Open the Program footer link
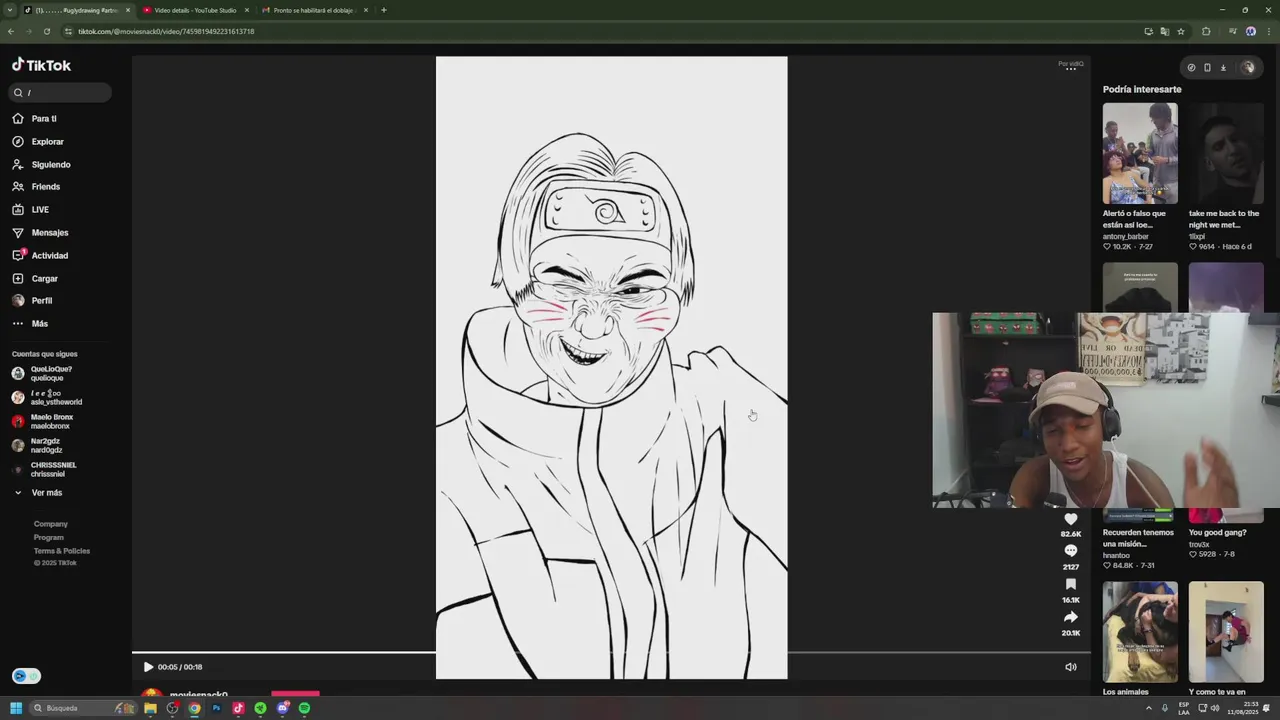1280x720 pixels. pyautogui.click(x=49, y=537)
